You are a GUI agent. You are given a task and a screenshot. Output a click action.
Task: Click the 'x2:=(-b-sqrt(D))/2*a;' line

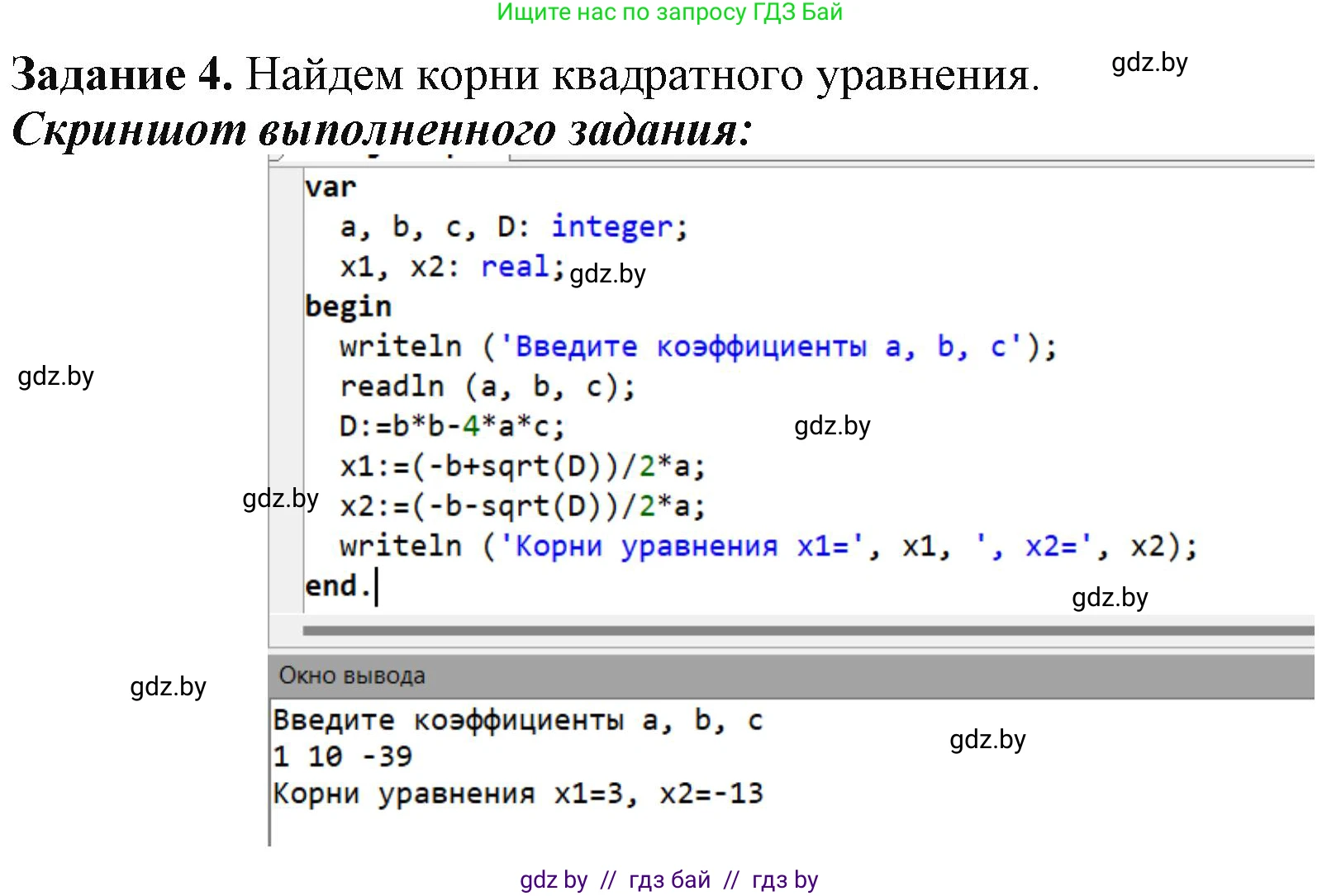[522, 506]
